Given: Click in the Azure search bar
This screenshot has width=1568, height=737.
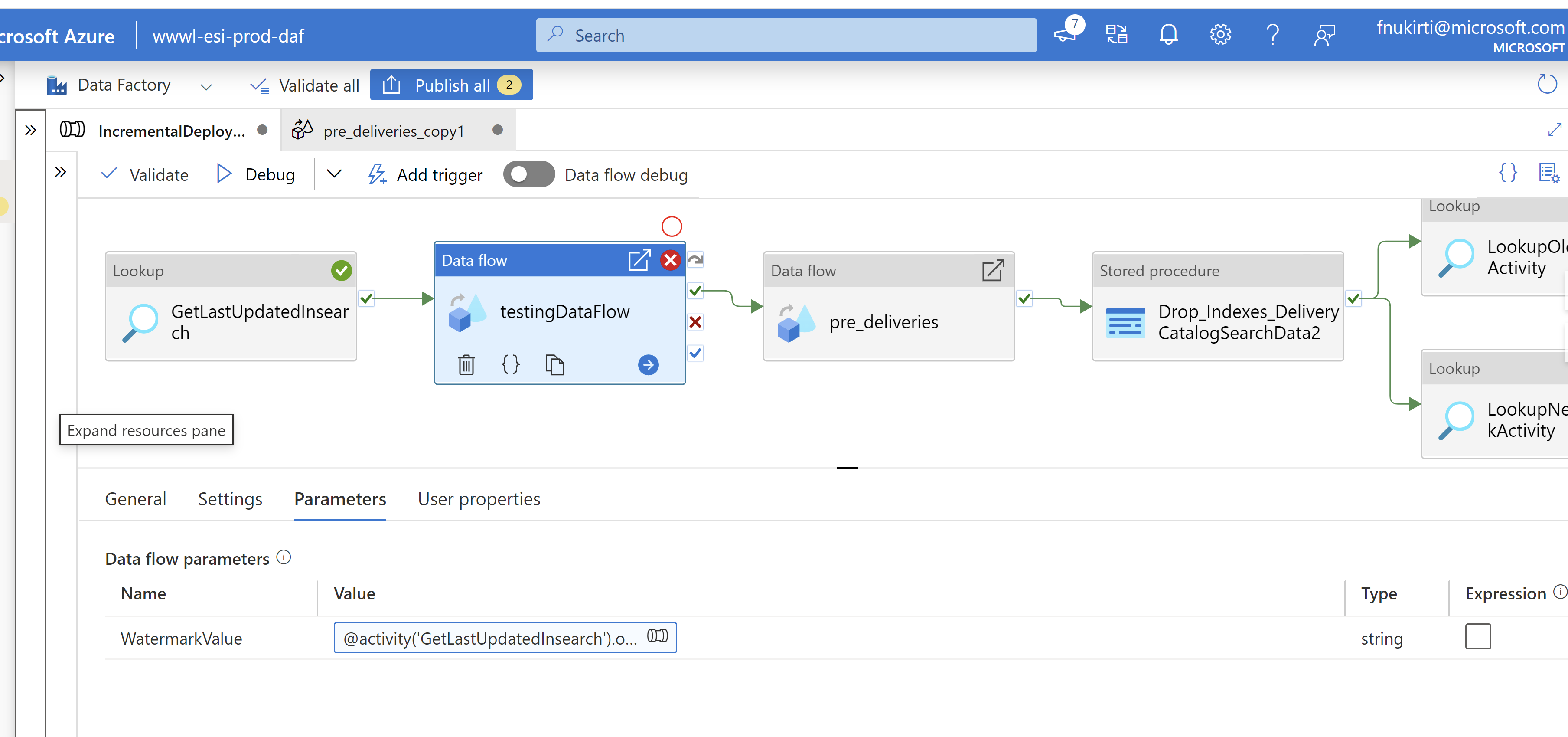Looking at the screenshot, I should [785, 35].
